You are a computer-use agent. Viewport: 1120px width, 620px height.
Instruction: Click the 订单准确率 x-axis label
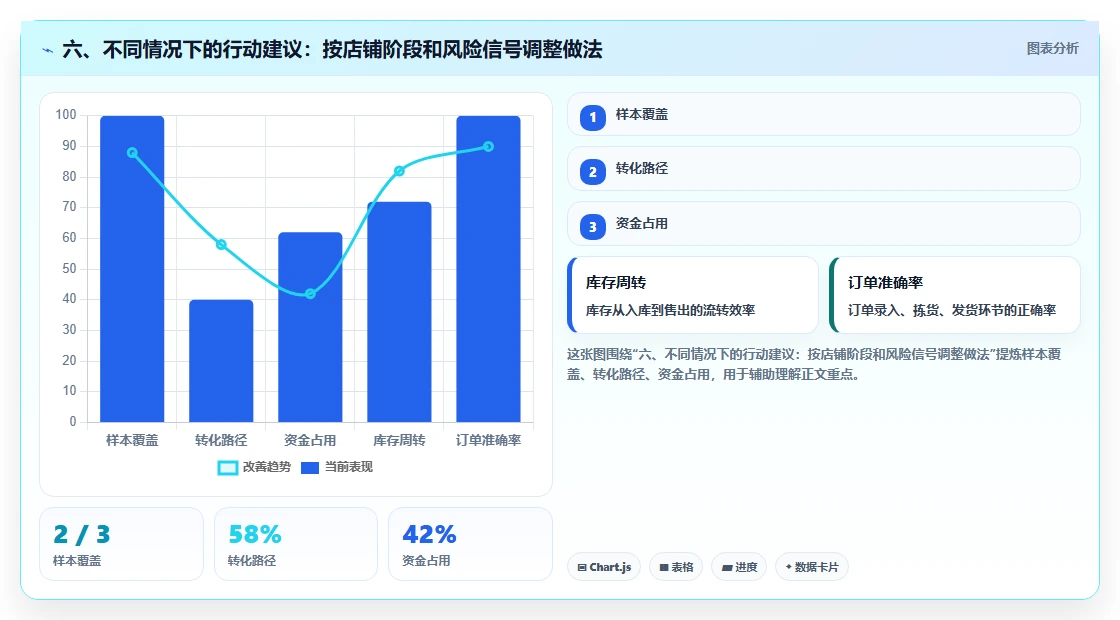point(489,440)
